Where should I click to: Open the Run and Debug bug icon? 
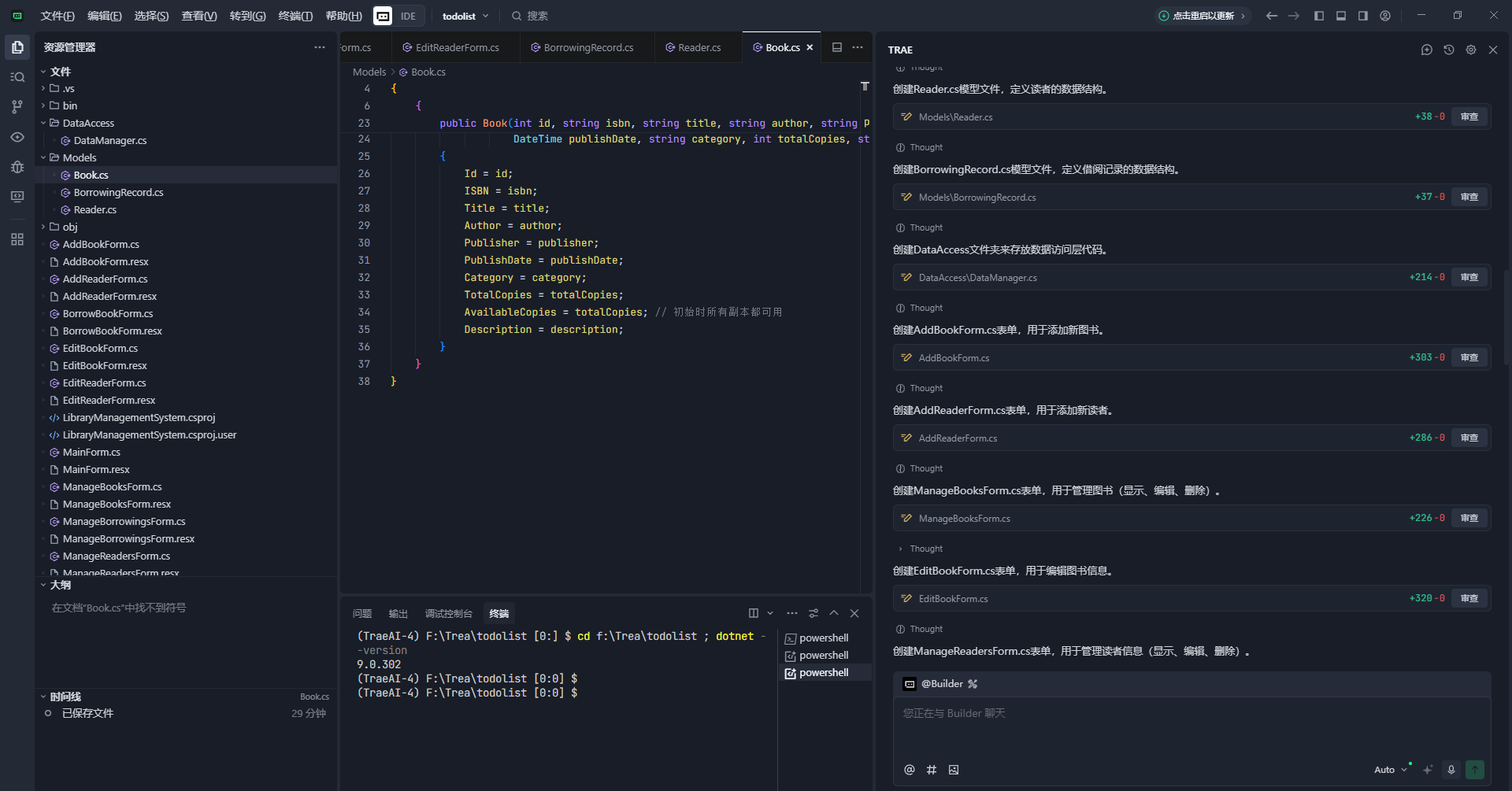point(17,167)
